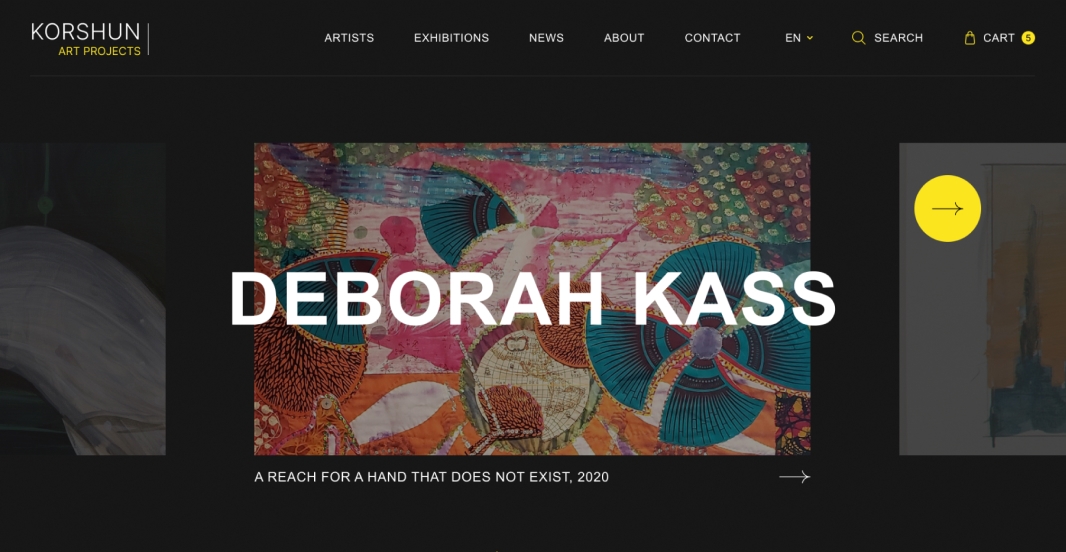
Task: Open the Cart link
Action: (999, 38)
